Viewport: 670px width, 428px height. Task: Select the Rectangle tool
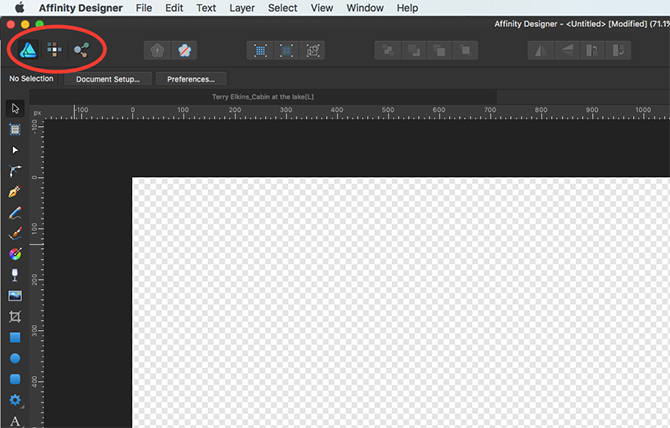click(x=15, y=338)
